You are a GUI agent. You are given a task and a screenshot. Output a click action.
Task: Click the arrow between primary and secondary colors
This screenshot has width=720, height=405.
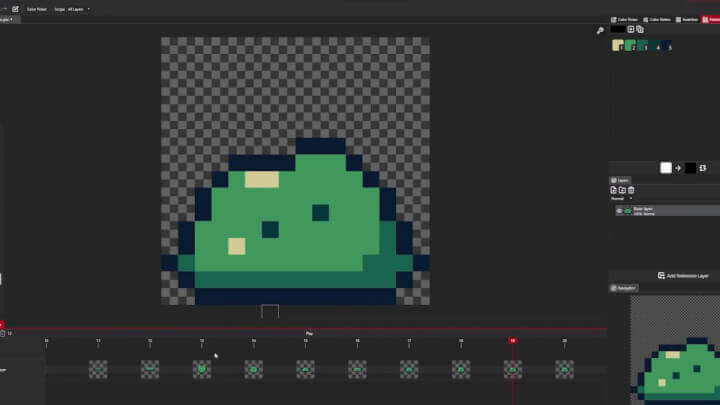[x=678, y=168]
